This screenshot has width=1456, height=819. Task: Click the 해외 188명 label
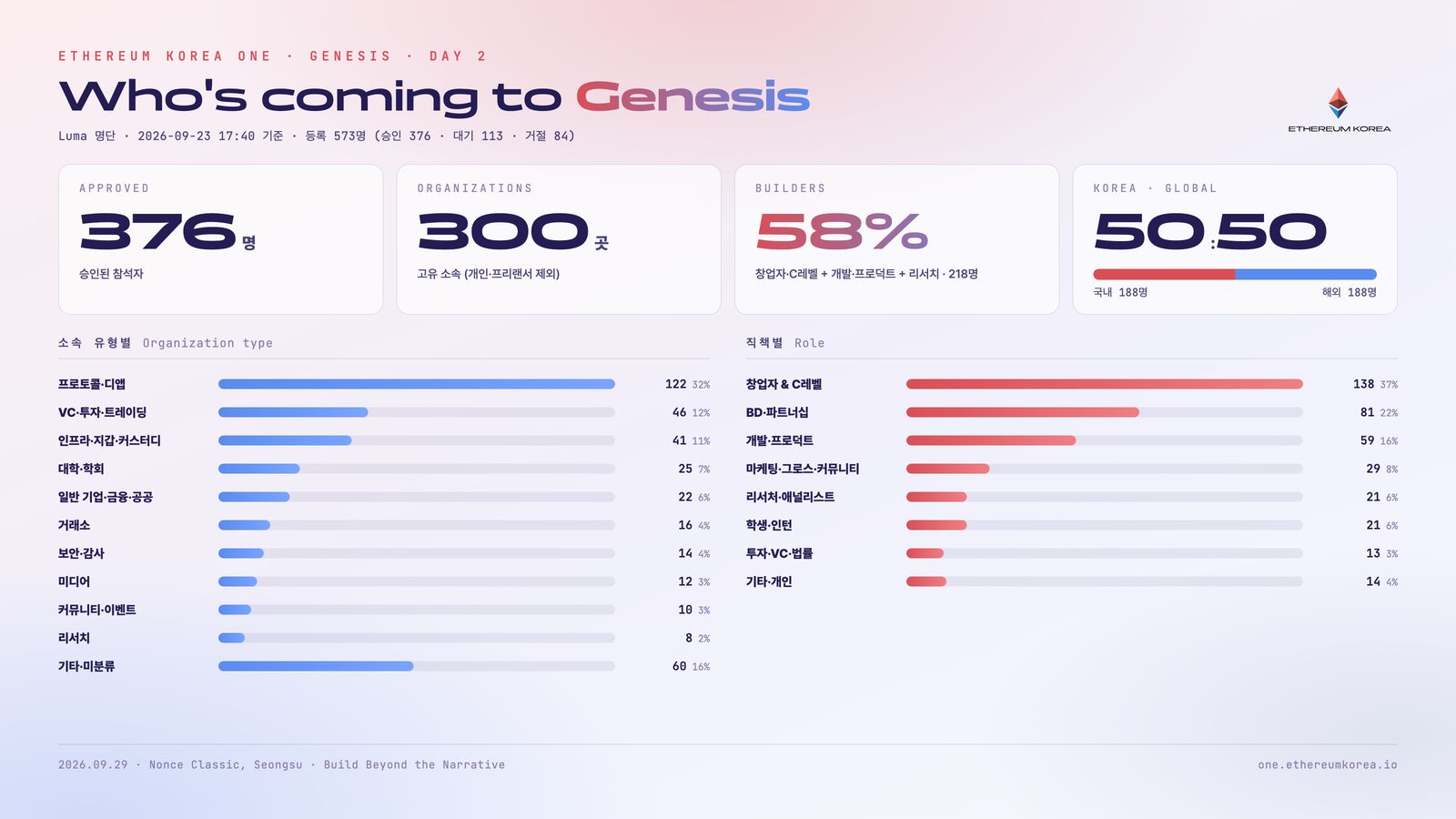tap(1349, 292)
